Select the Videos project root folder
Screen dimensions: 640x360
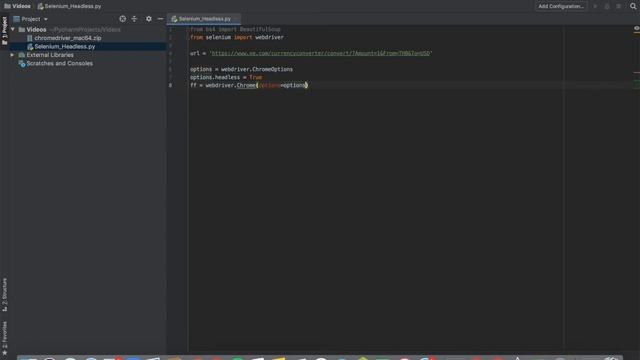[36, 29]
